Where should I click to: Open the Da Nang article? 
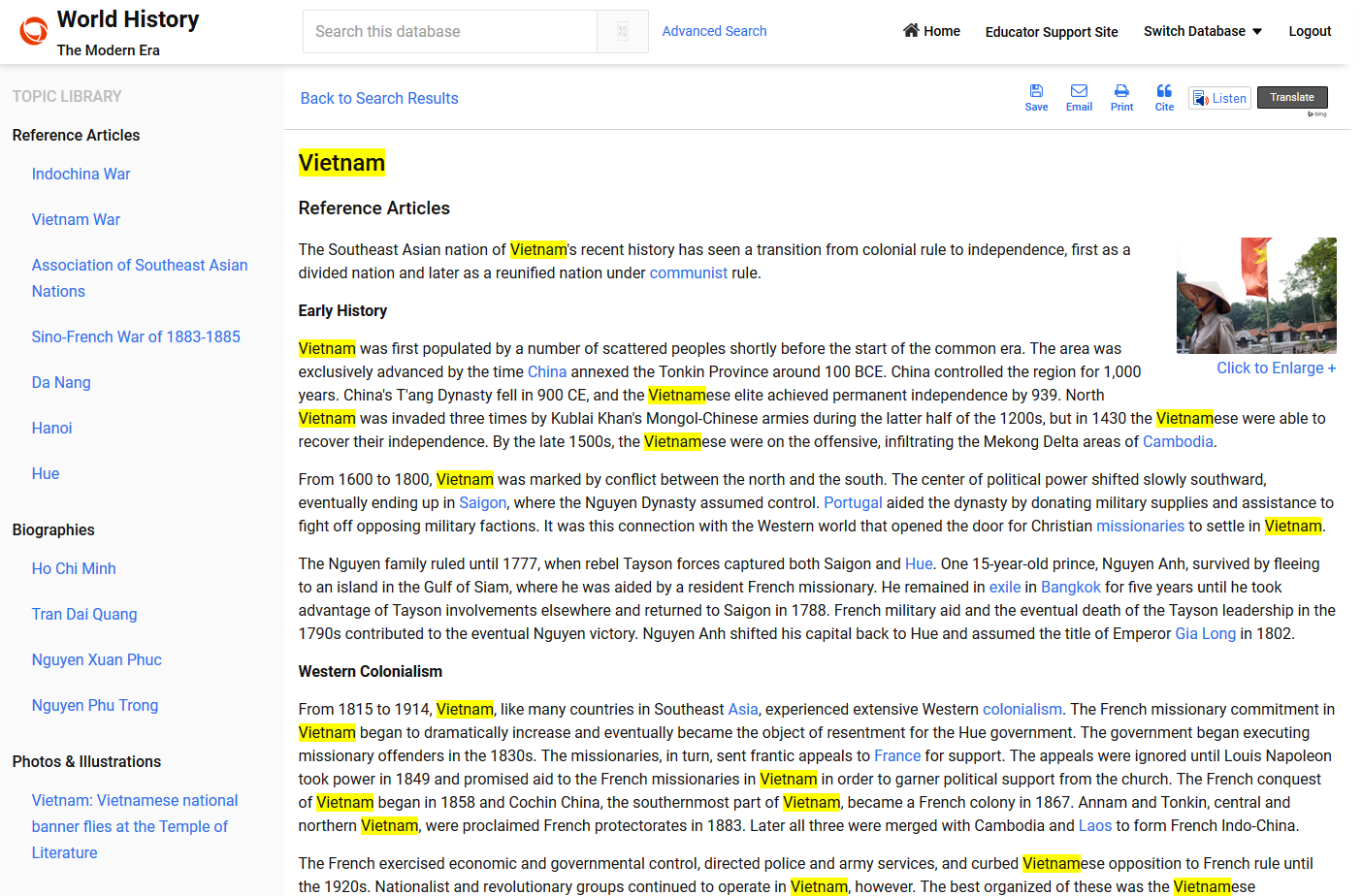pos(61,382)
